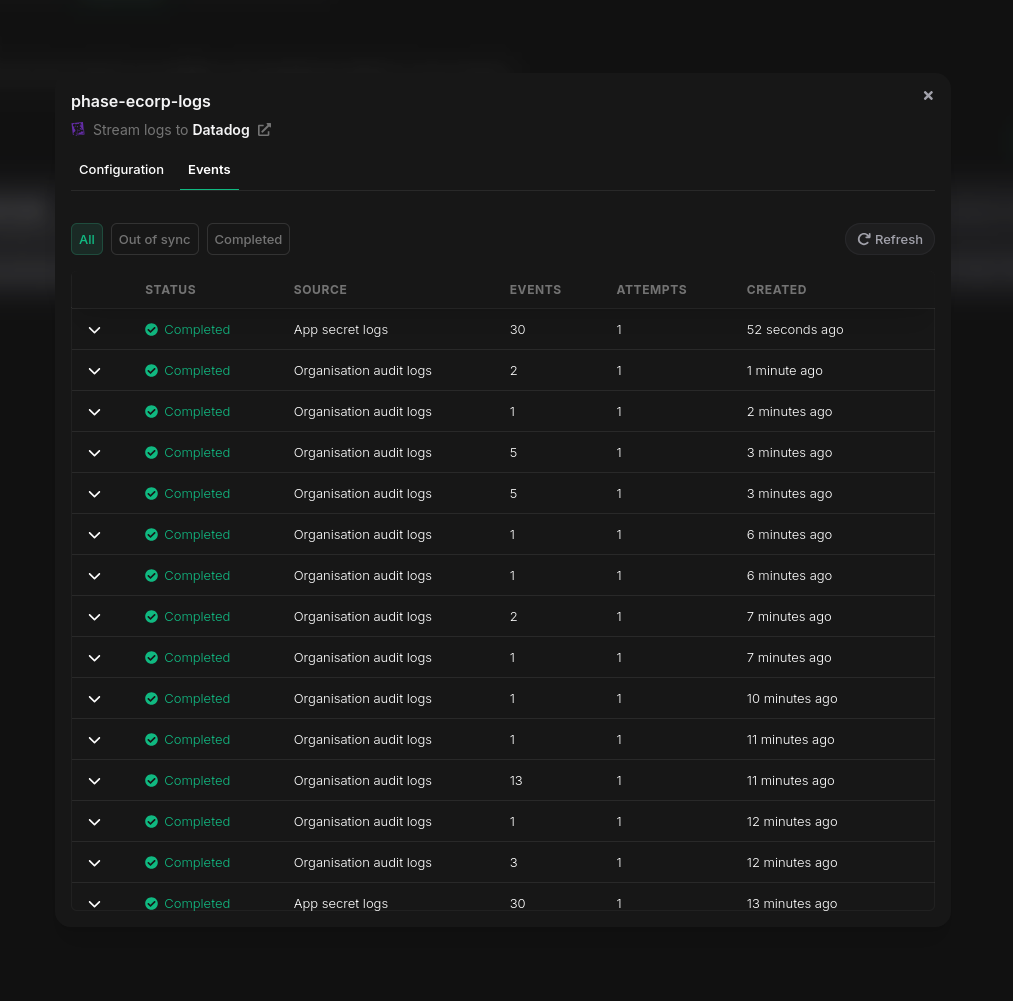
Task: Click '1 minute ago' timestamp
Action: click(x=784, y=371)
